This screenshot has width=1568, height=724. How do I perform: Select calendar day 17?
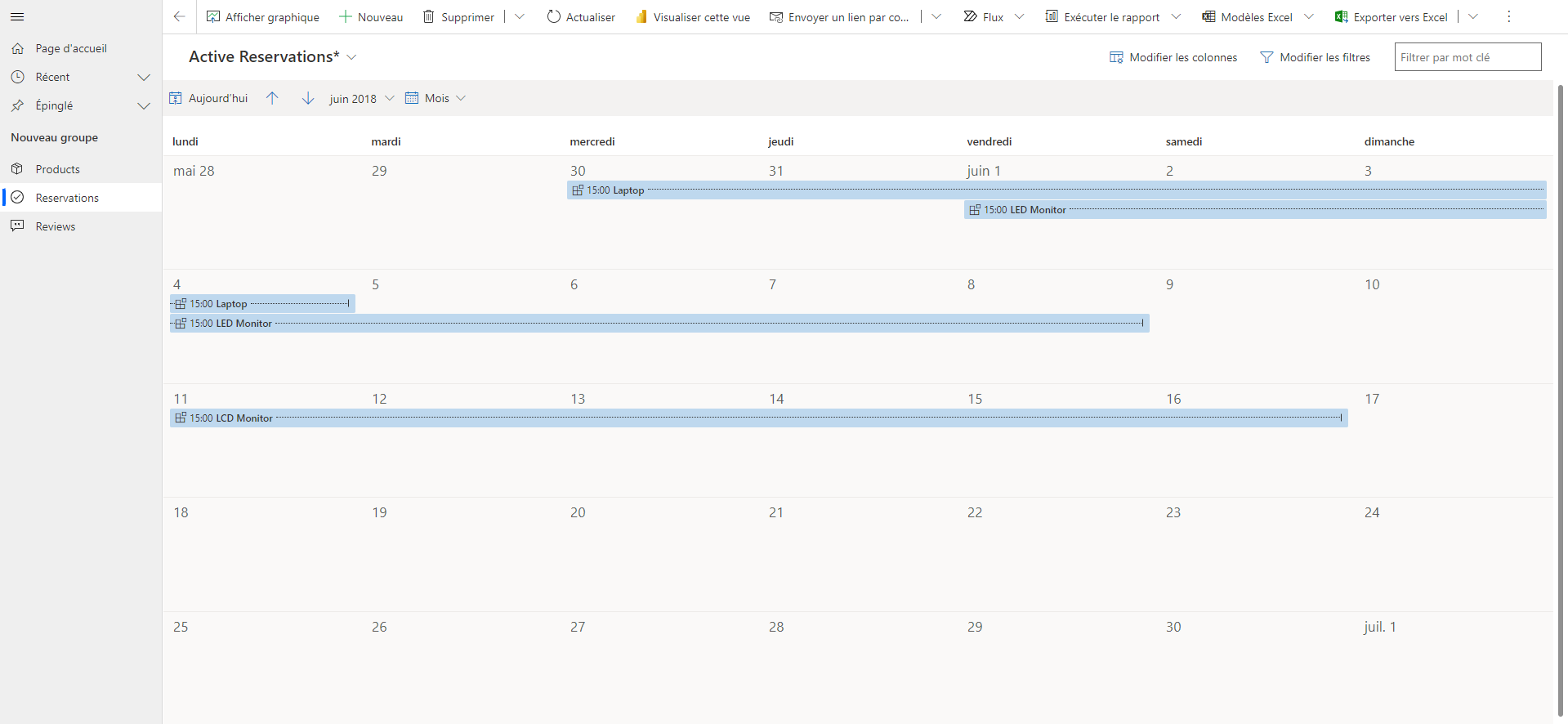click(x=1372, y=399)
